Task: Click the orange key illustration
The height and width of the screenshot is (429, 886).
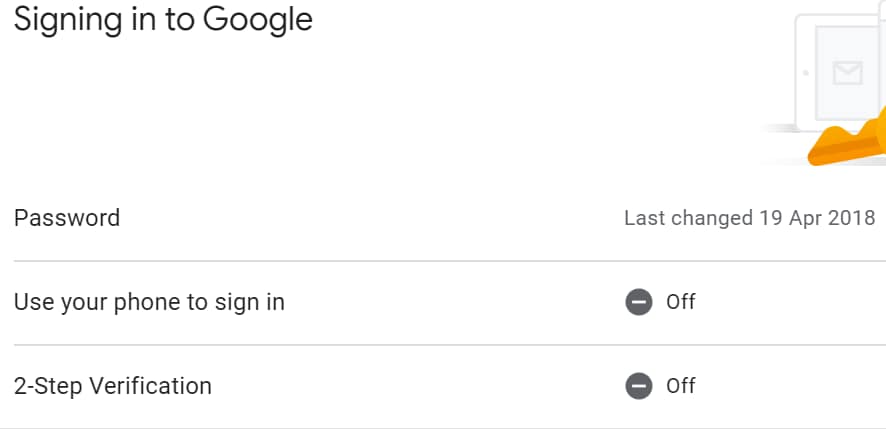Action: click(x=846, y=138)
